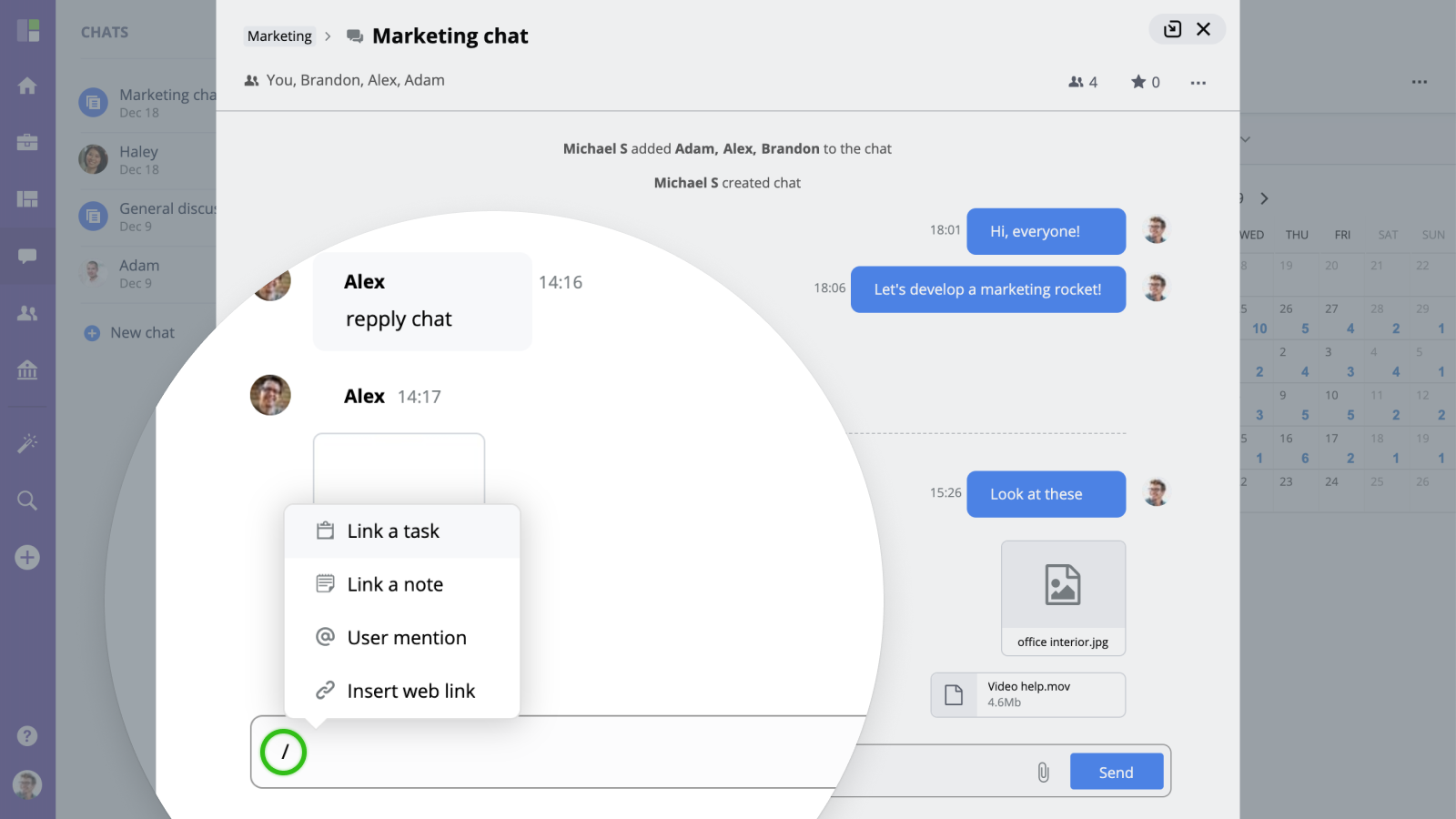Open the people contacts icon in sidebar

pyautogui.click(x=27, y=313)
